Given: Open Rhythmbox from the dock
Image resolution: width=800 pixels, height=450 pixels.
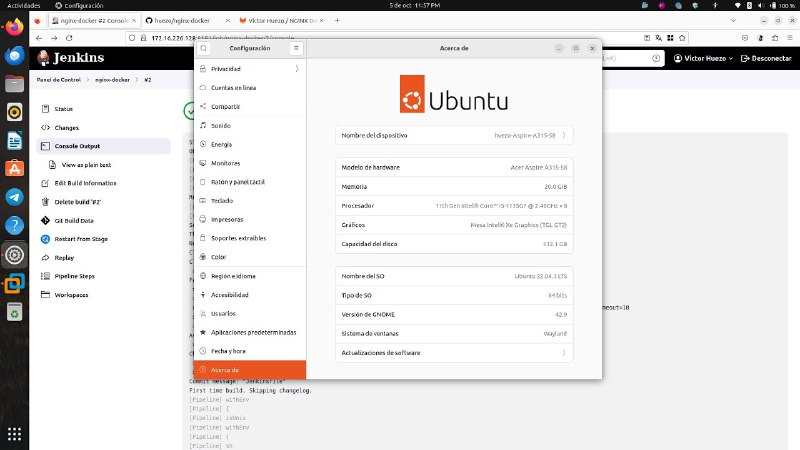Looking at the screenshot, I should point(14,112).
